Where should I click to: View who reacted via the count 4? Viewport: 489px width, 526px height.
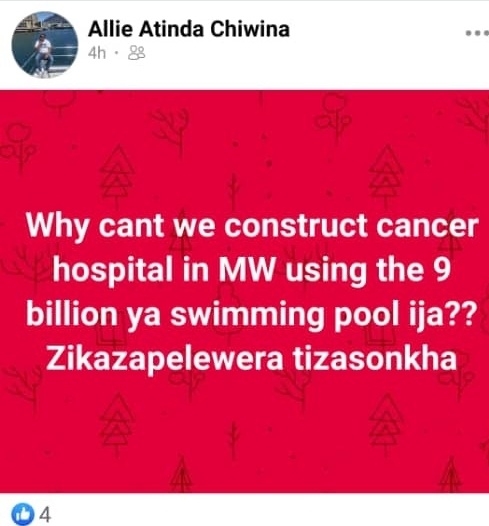45,514
